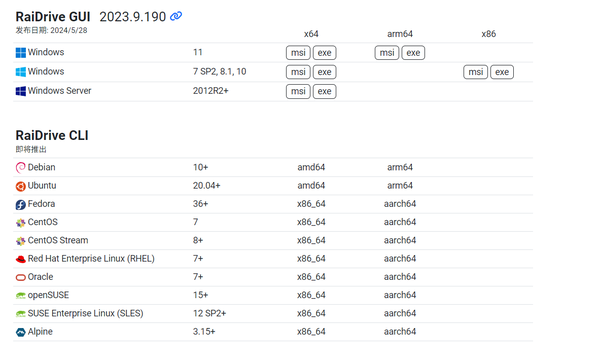Image resolution: width=600 pixels, height=362 pixels.
Task: Click the Alpine logo icon
Action: 21,332
